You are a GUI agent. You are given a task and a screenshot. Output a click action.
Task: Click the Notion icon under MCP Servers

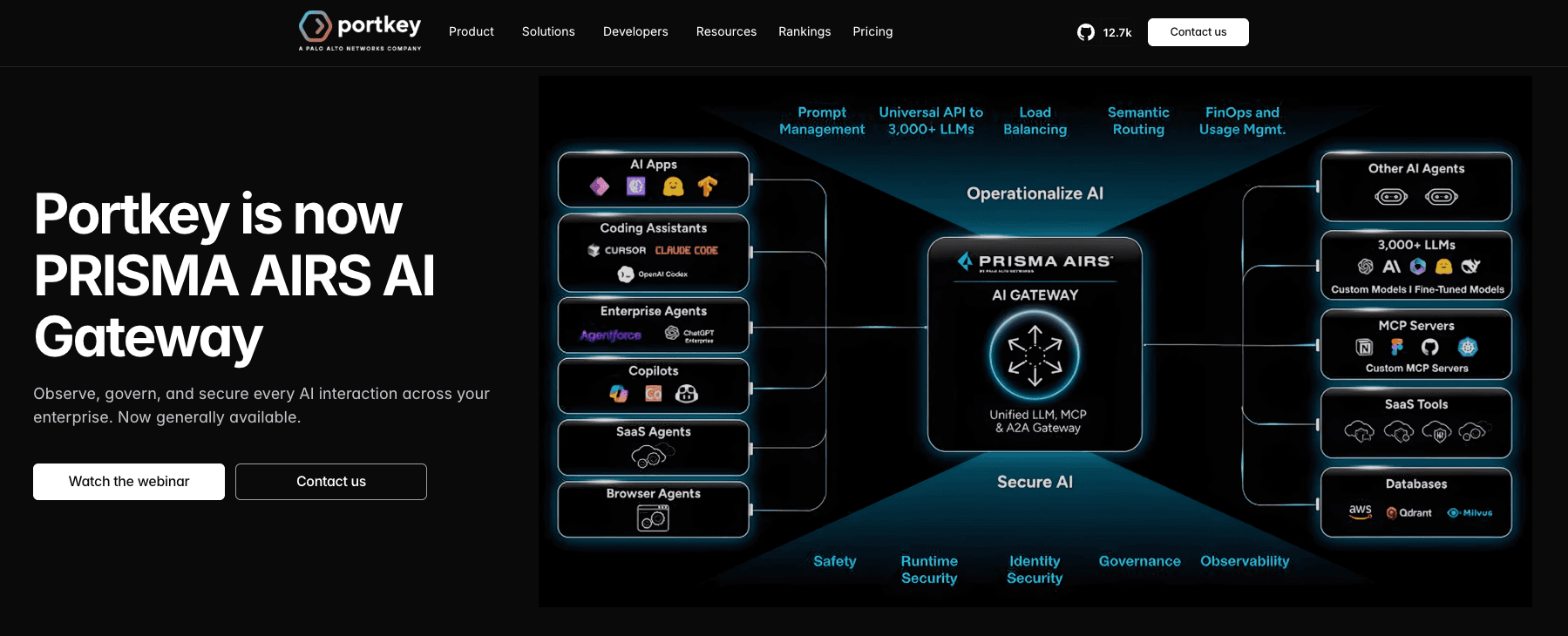click(x=1365, y=348)
